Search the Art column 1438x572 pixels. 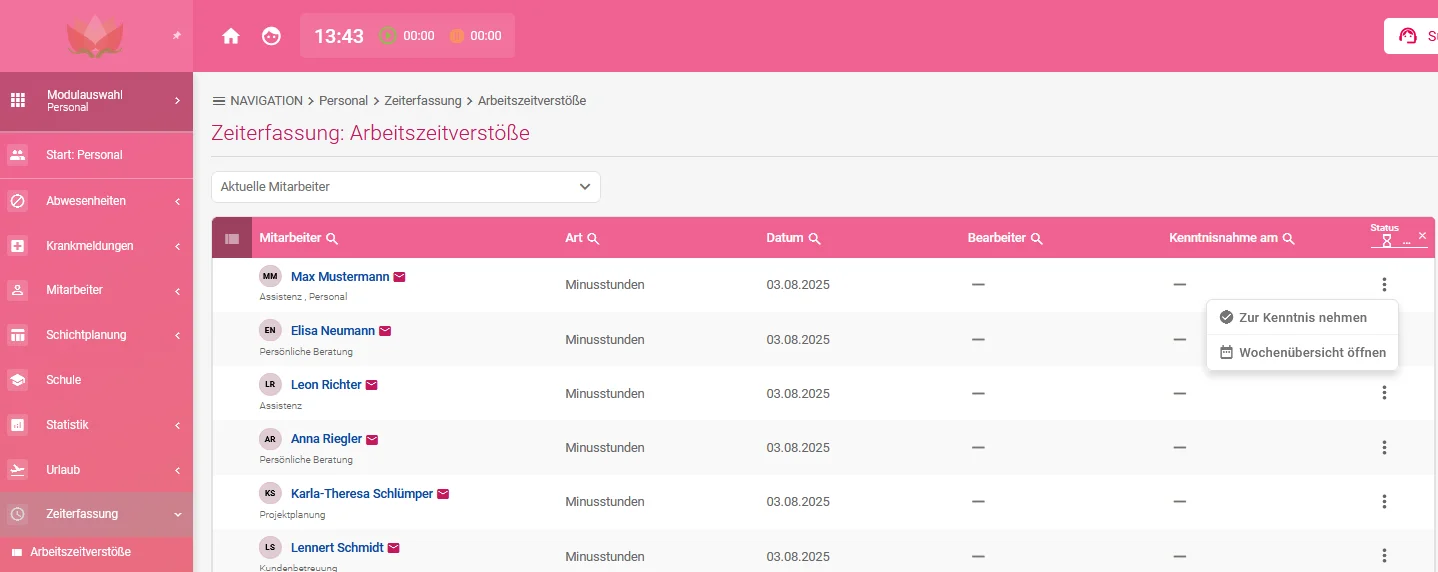click(x=593, y=239)
